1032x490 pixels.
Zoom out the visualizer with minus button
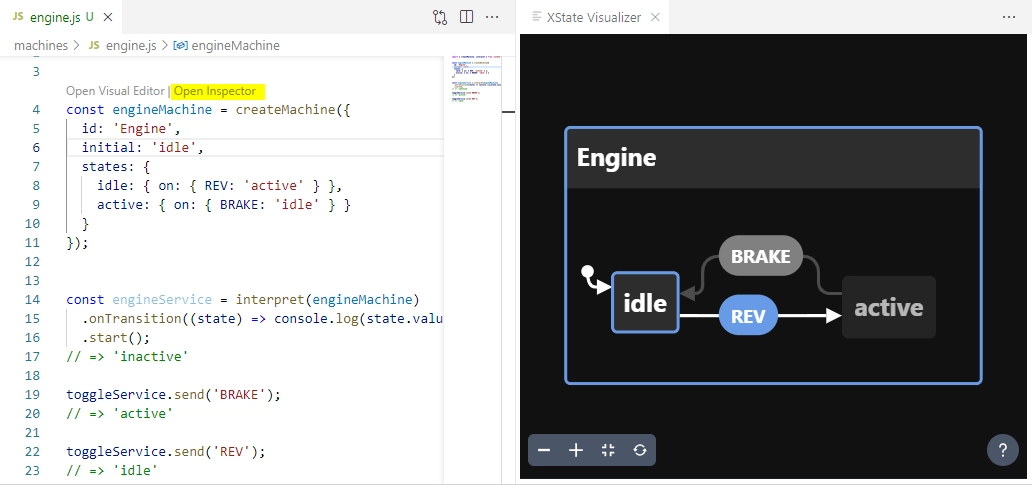[544, 450]
